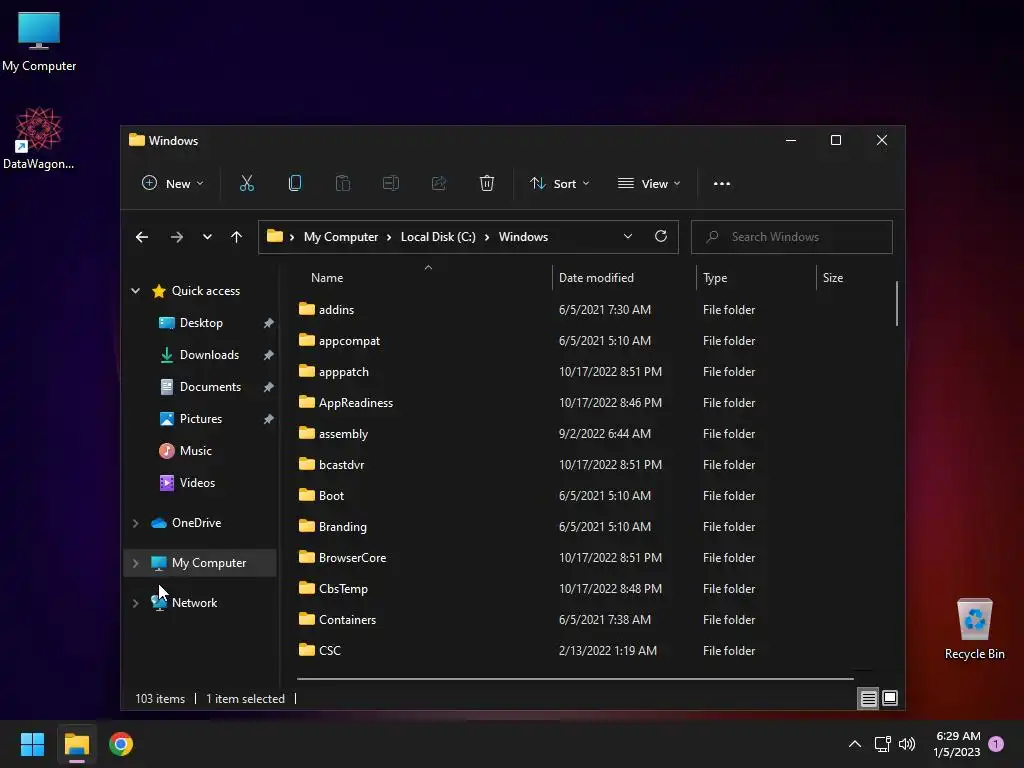Expand the Network tree node

(x=135, y=603)
